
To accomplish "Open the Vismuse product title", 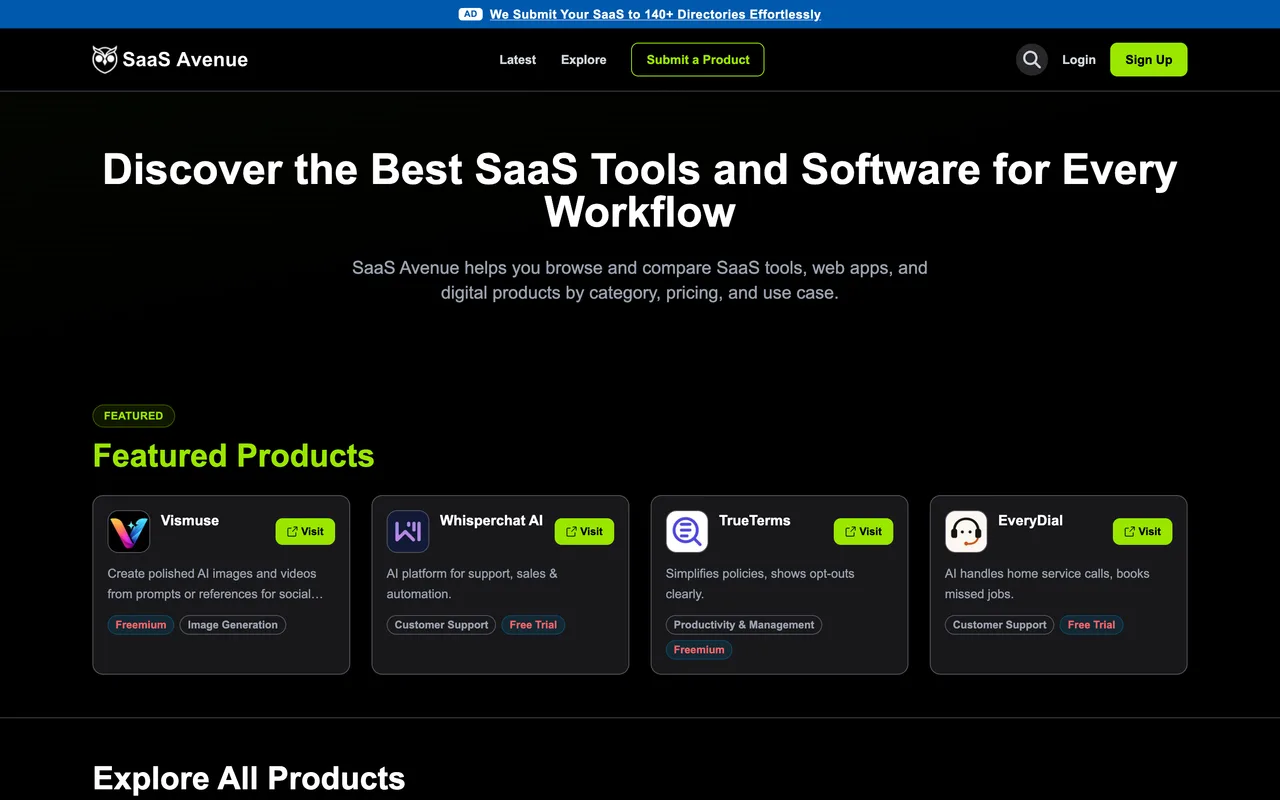I will pos(190,520).
